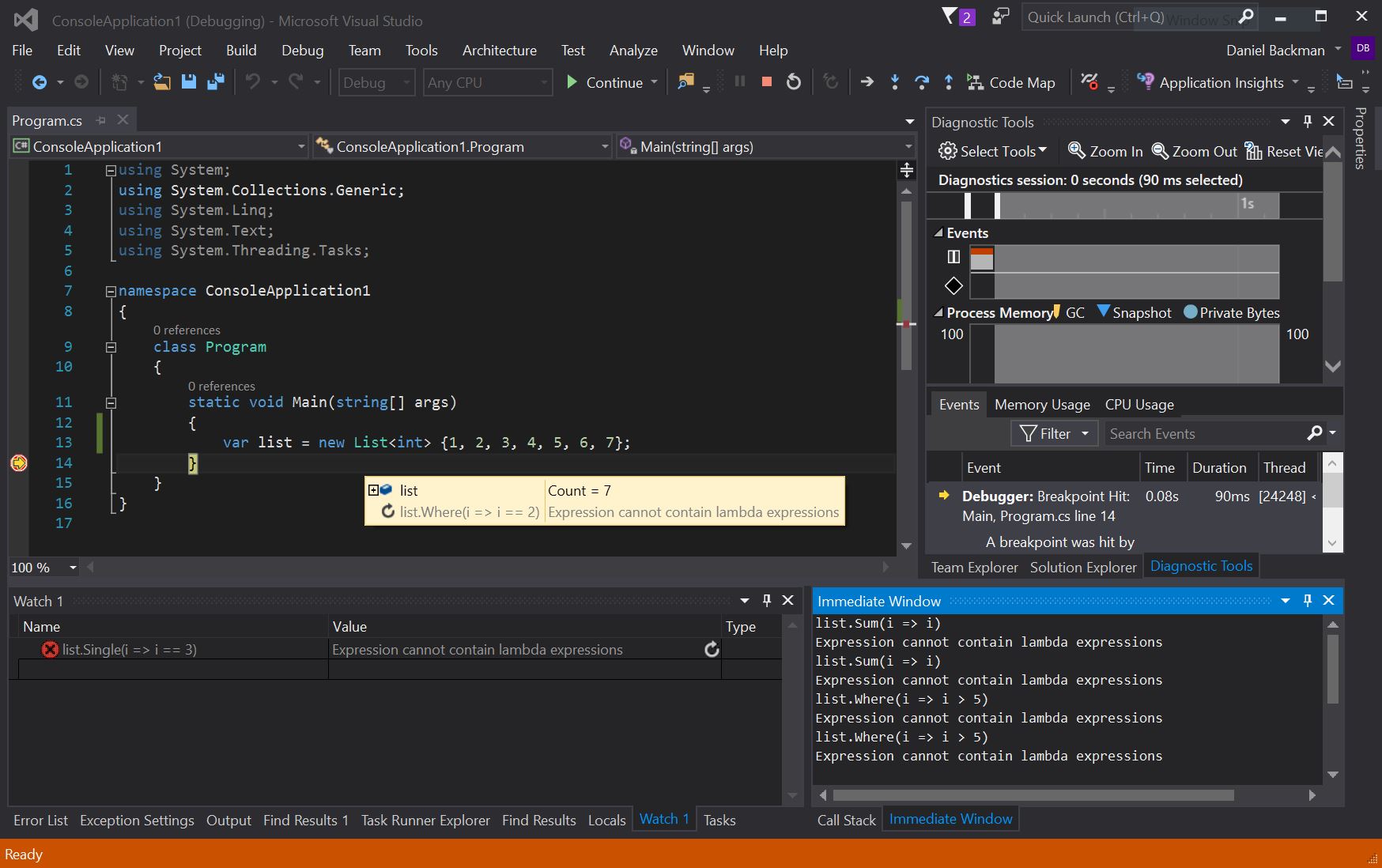
Task: Click the Step Over arrow icon
Action: [921, 82]
